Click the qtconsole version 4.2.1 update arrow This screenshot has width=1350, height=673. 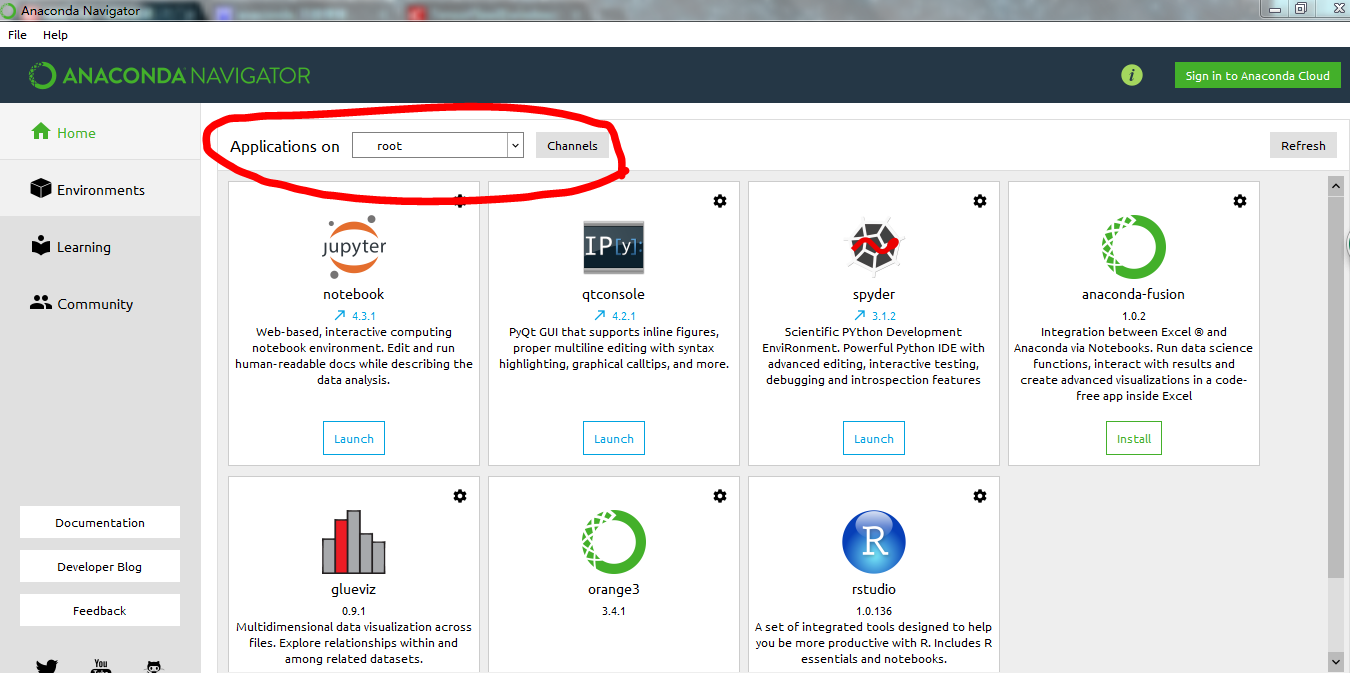tap(602, 315)
